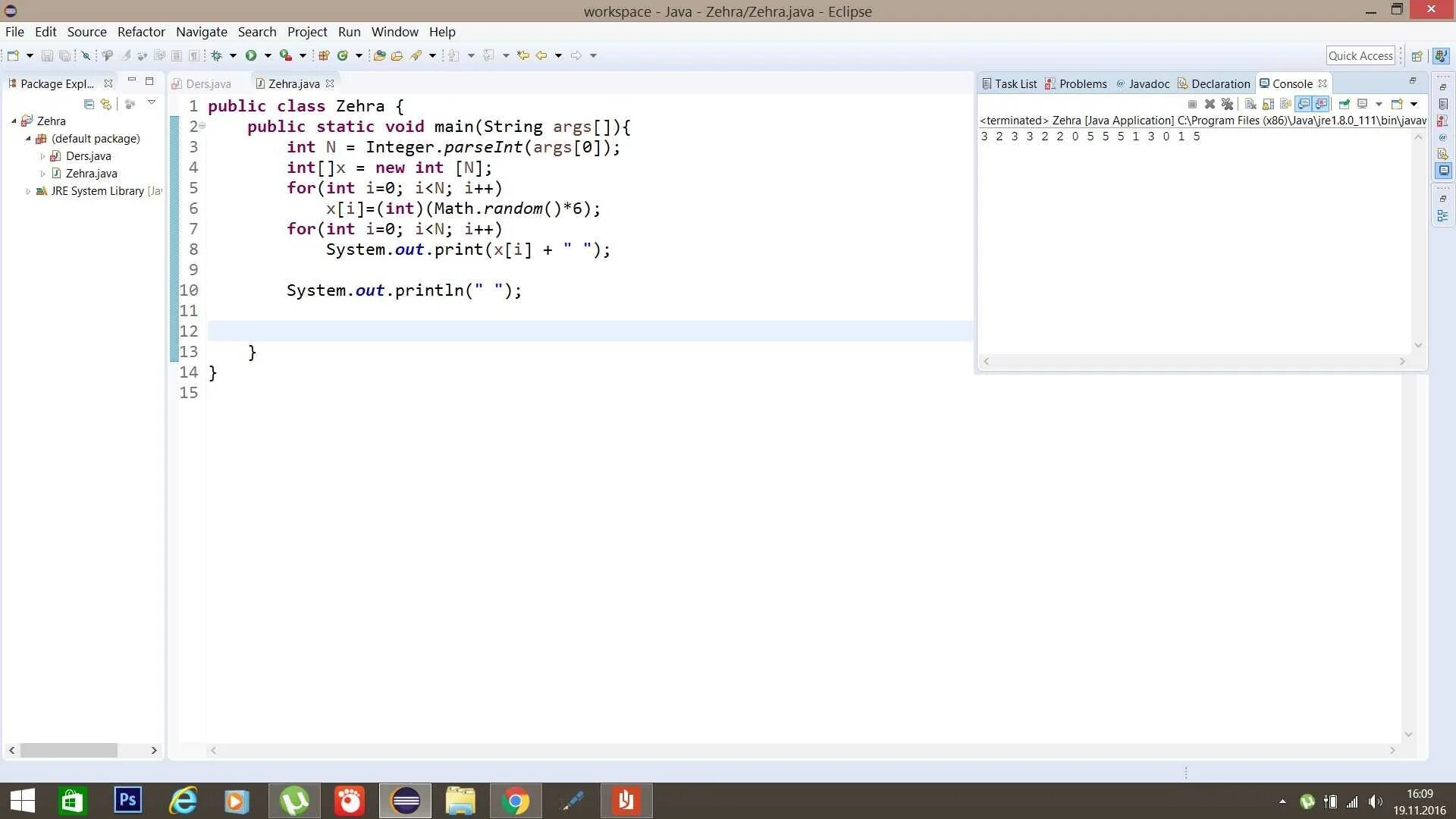Expand the Zehra.java tree node
This screenshot has height=819, width=1456.
tap(42, 174)
